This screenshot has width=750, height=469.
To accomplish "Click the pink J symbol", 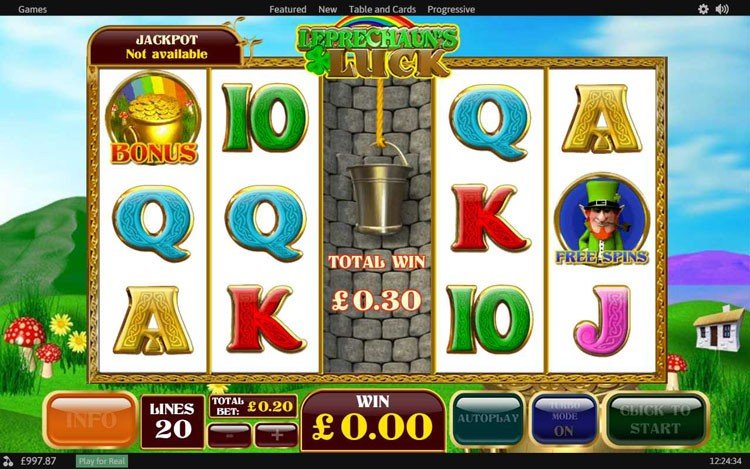I will [x=602, y=321].
